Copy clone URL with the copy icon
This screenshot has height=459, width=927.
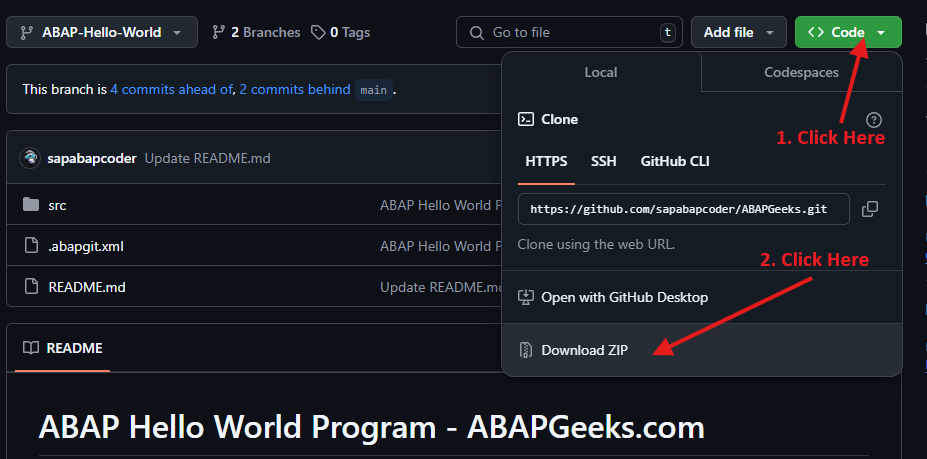[870, 209]
